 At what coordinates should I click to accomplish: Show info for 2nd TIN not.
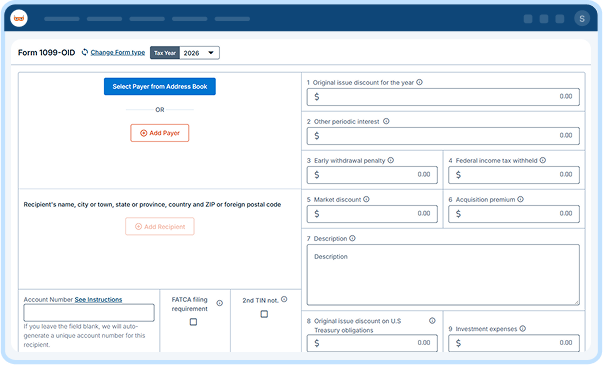click(284, 299)
